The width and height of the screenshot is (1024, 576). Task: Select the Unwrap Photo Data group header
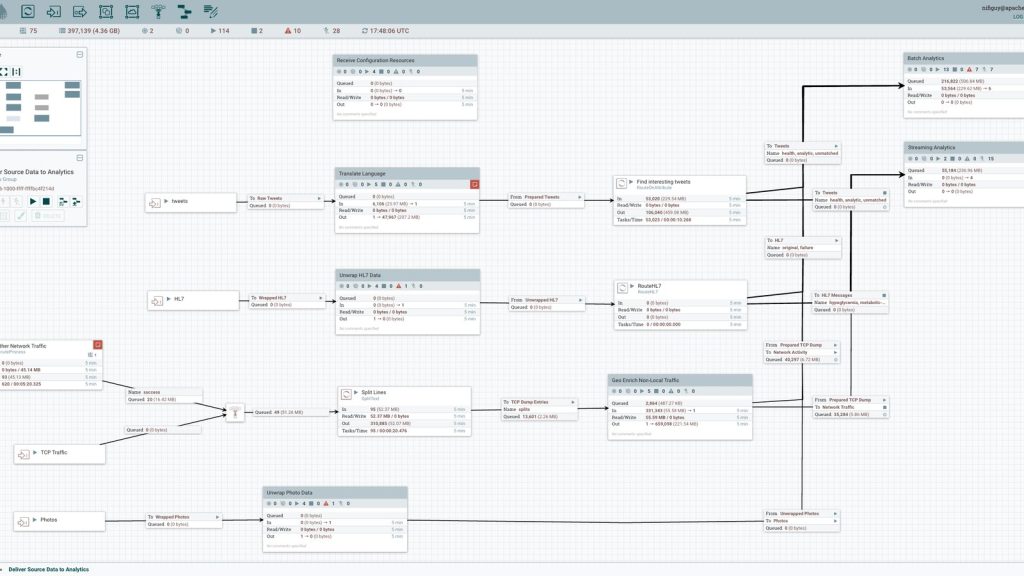[x=335, y=493]
